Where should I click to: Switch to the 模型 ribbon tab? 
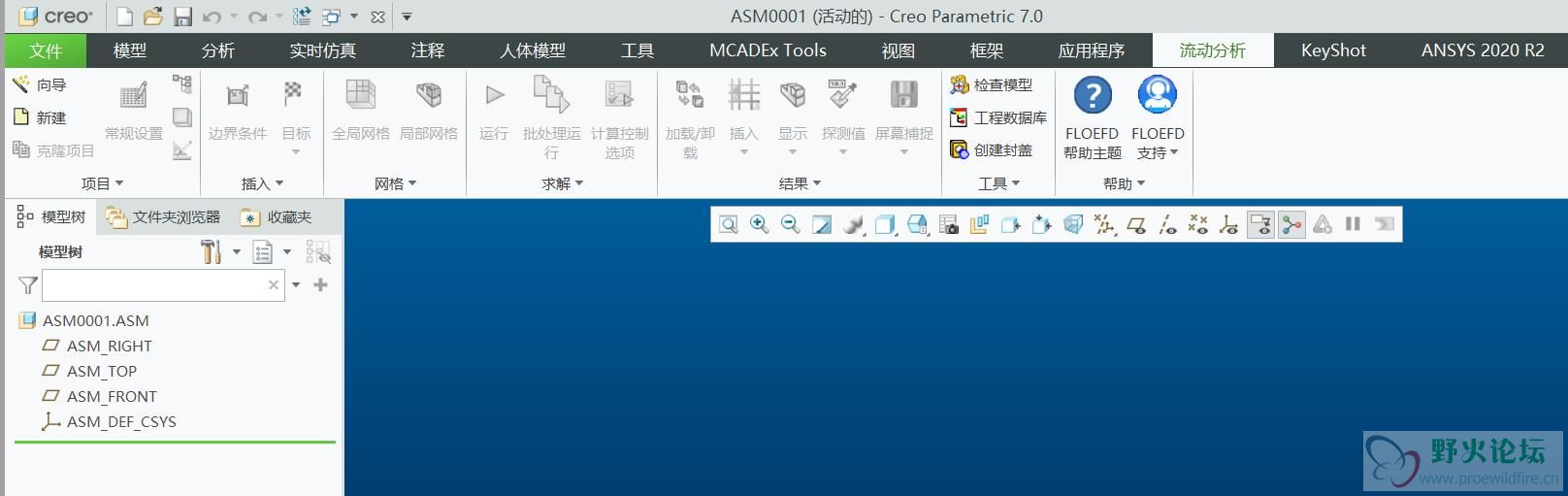pos(130,50)
